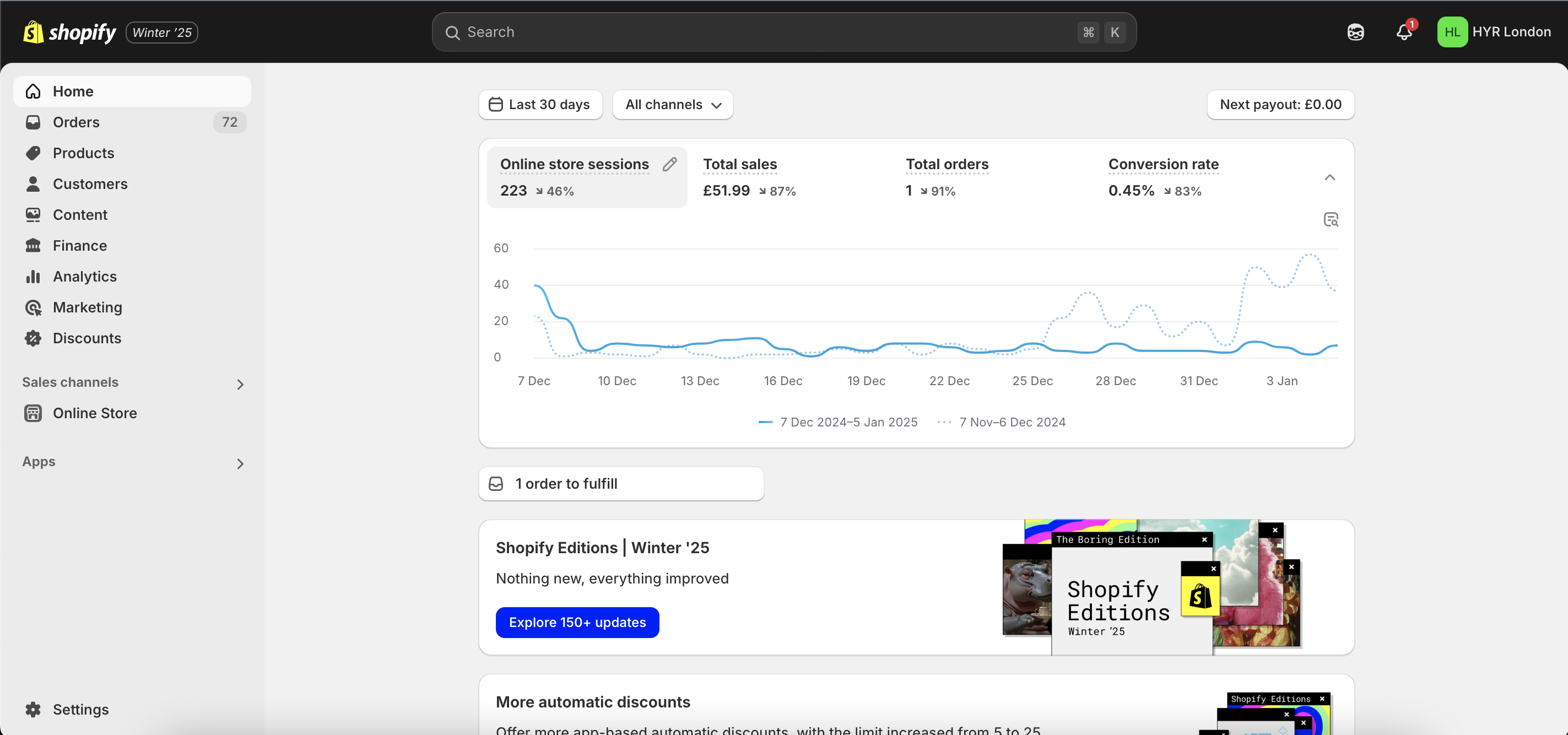Open the Online Store menu item

tap(94, 412)
